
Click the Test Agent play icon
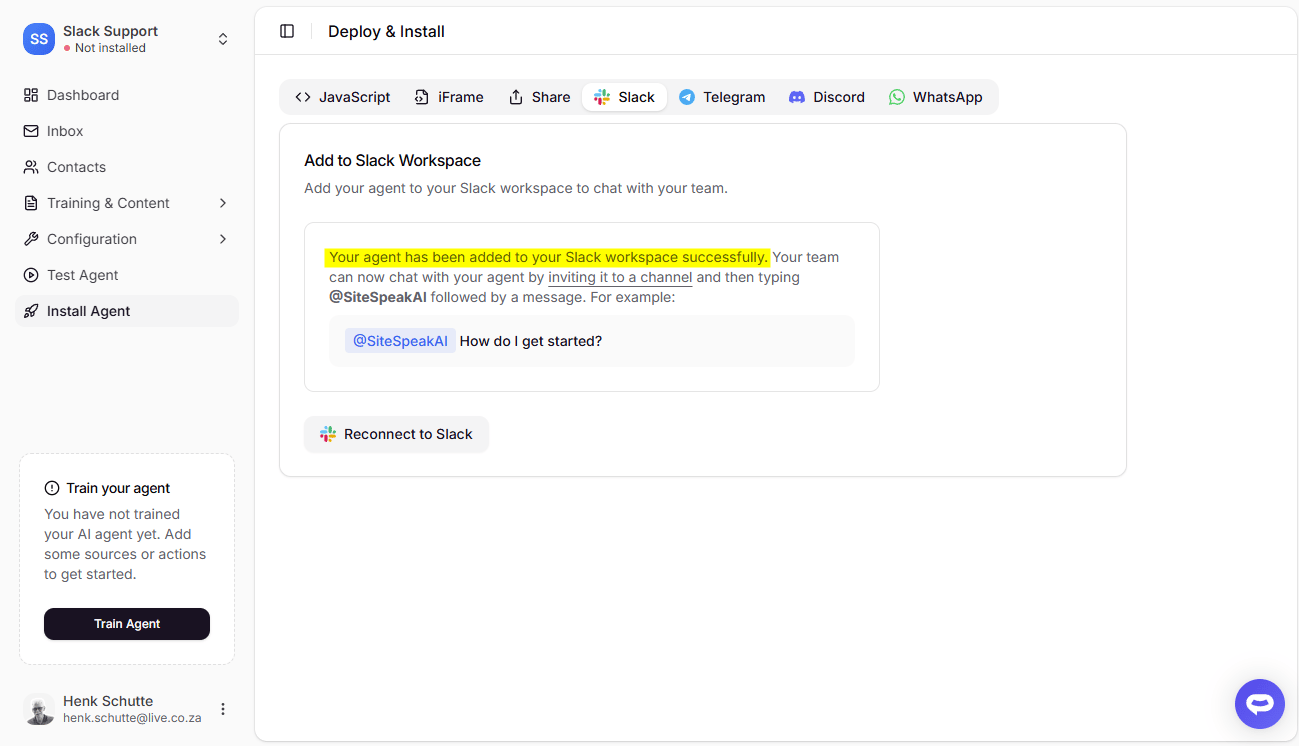click(31, 275)
